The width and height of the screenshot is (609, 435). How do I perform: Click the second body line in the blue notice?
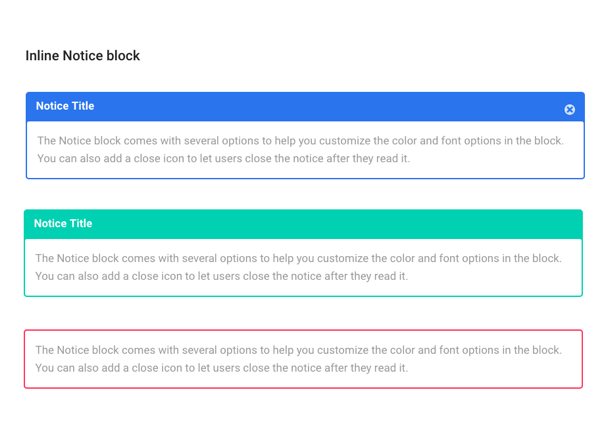[223, 158]
